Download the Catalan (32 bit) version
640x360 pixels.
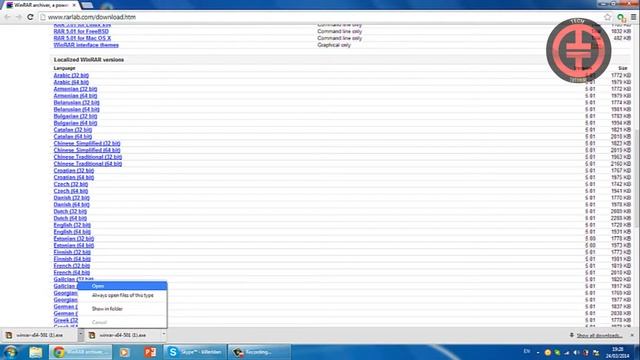pos(73,130)
